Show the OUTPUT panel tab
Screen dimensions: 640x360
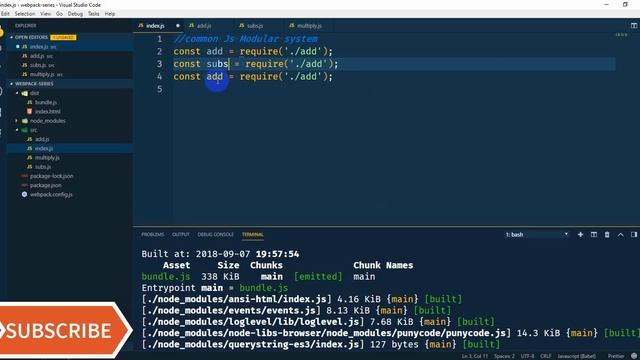point(181,235)
